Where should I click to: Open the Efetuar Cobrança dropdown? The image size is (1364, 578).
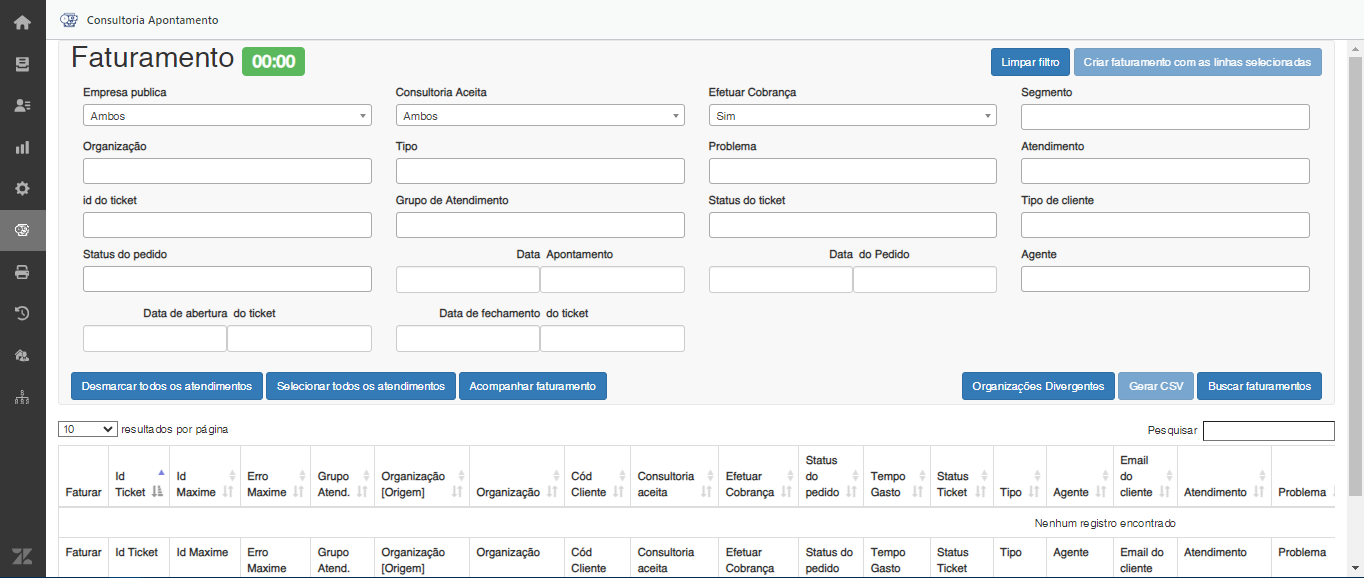[852, 116]
